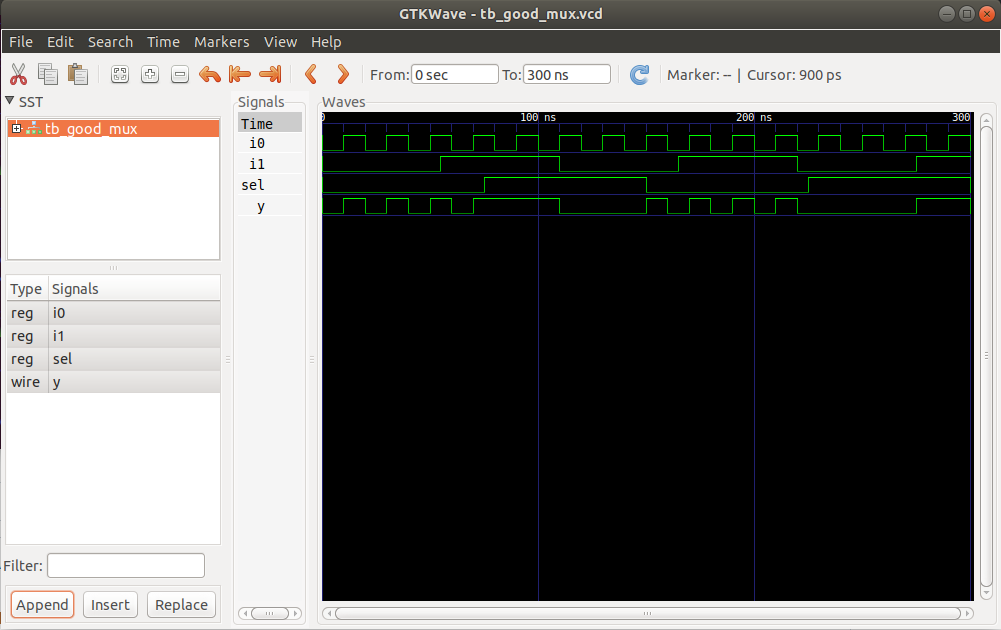This screenshot has width=1001, height=630.
Task: Select the sel signal in the Signals list
Action: pyautogui.click(x=62, y=359)
